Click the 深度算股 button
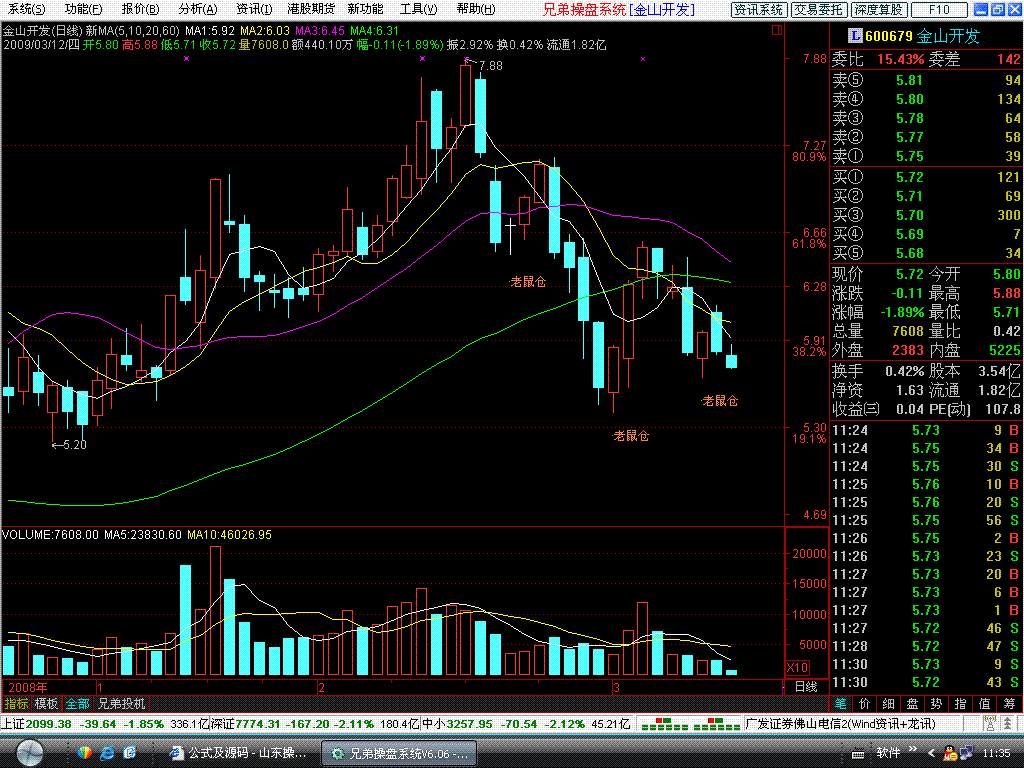The image size is (1024, 768). 879,10
